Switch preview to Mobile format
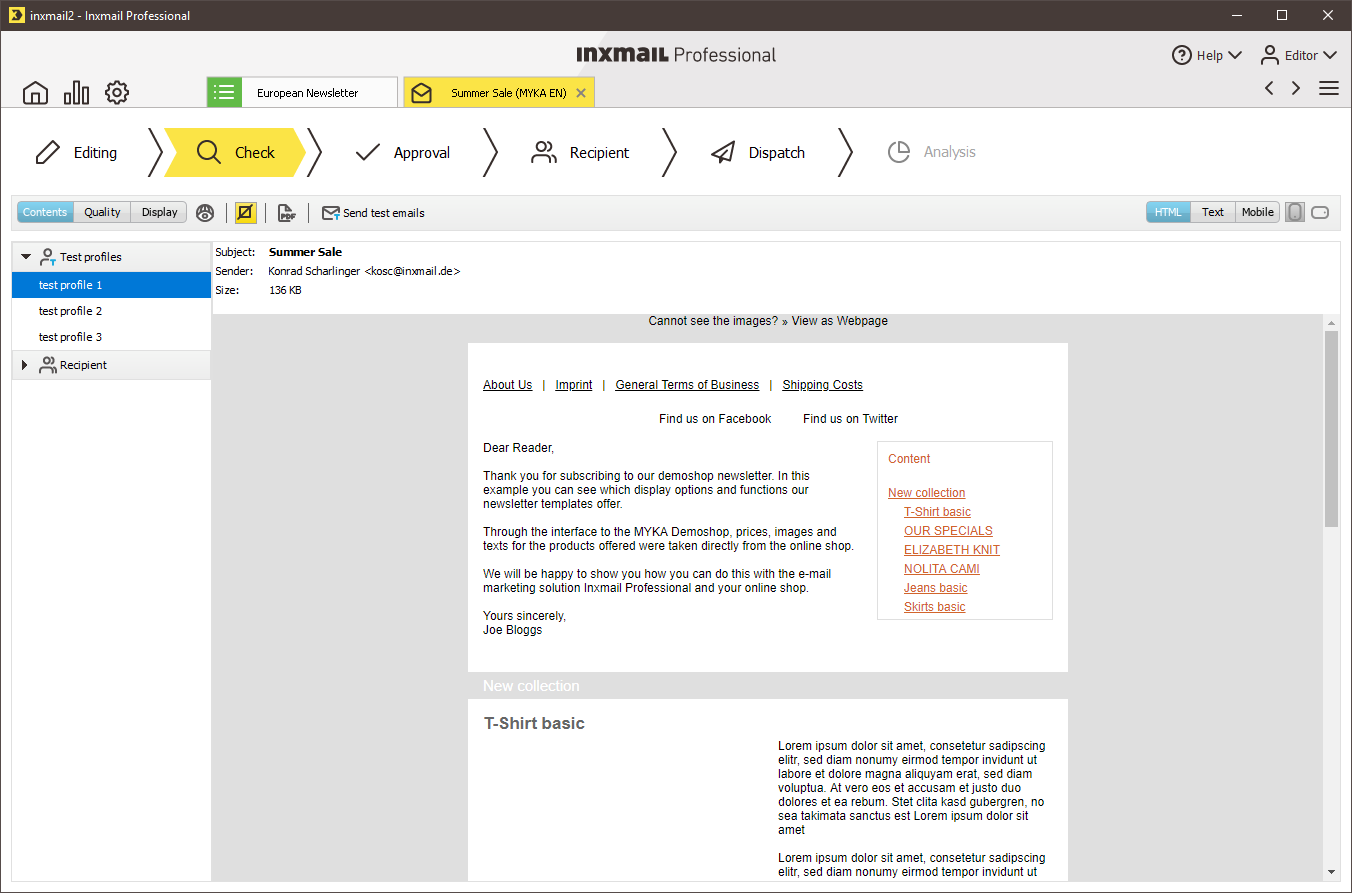 pos(1258,212)
